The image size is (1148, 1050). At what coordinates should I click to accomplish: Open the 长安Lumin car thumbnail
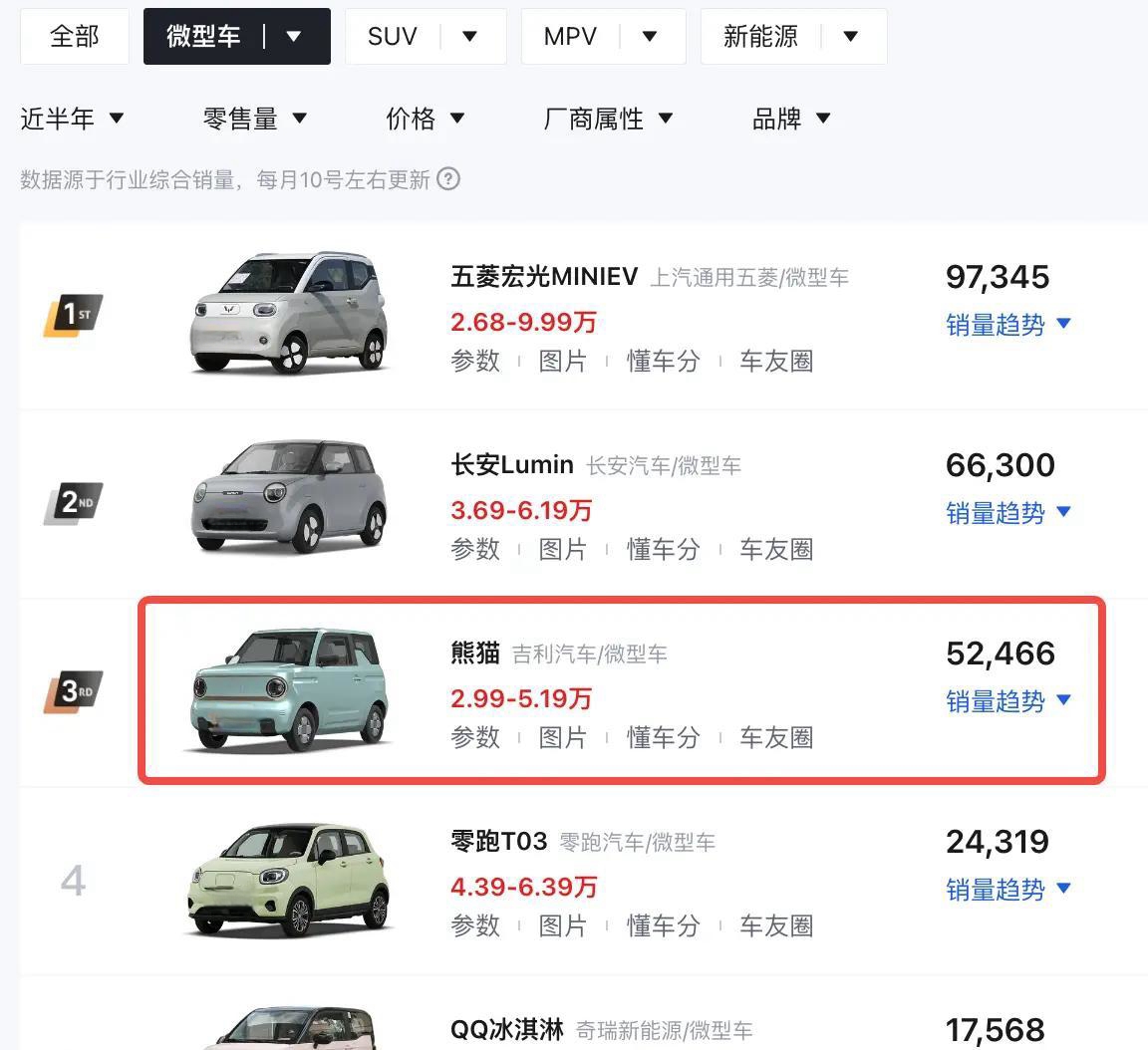pyautogui.click(x=288, y=497)
